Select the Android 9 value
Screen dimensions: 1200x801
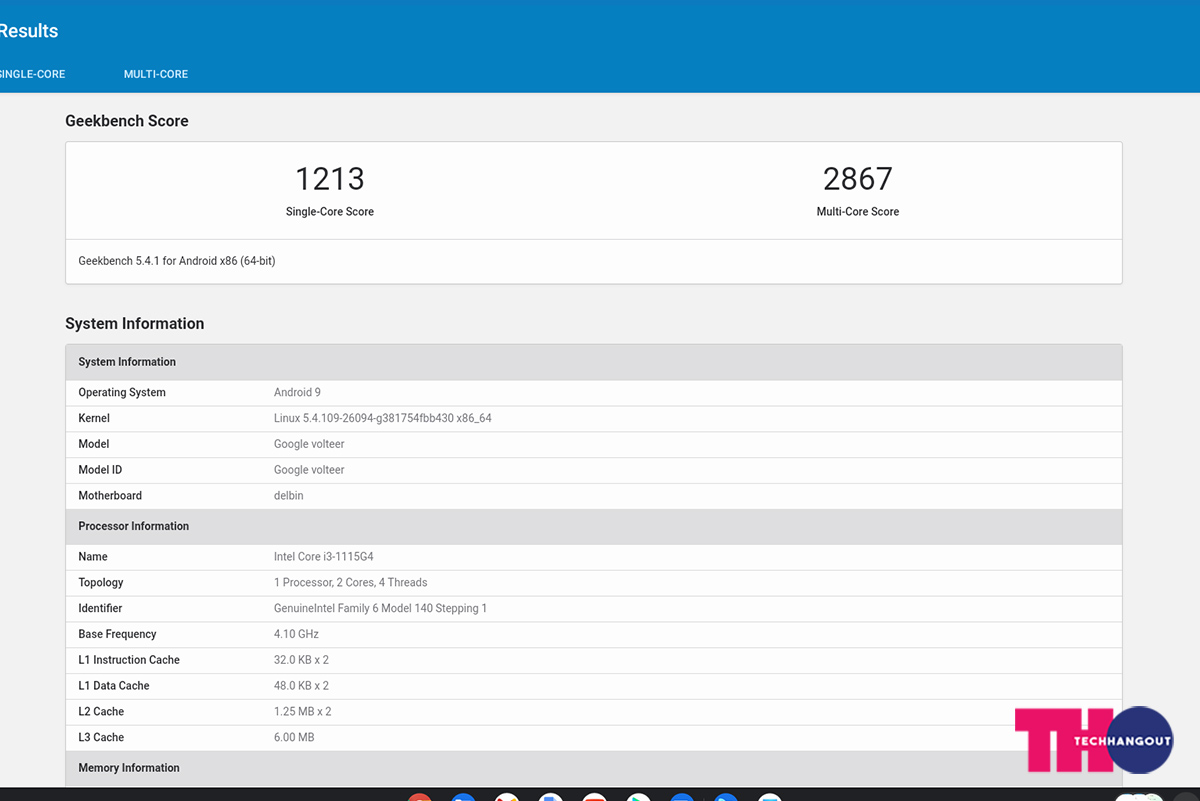point(297,393)
